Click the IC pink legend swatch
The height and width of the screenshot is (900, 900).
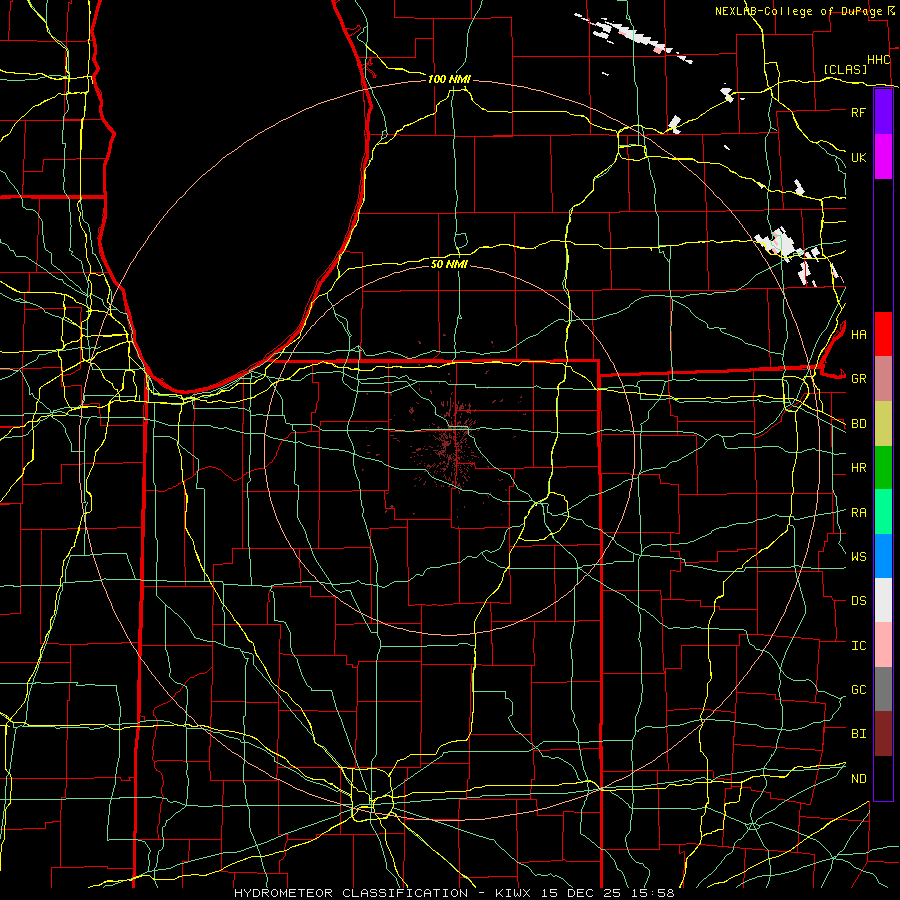coord(883,645)
